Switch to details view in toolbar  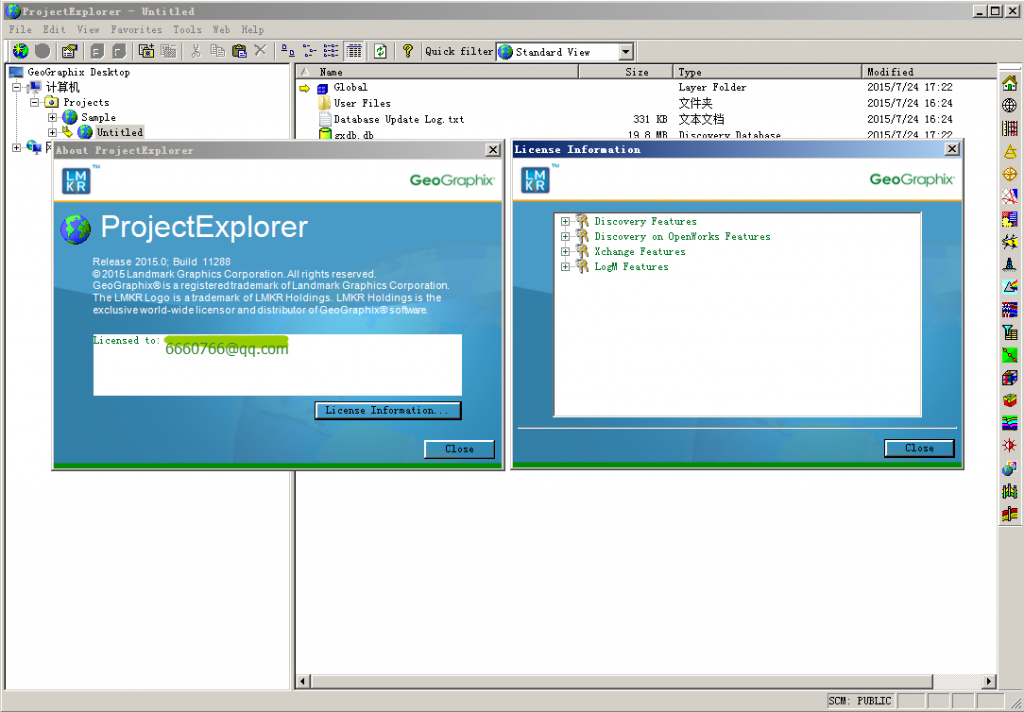pyautogui.click(x=354, y=51)
